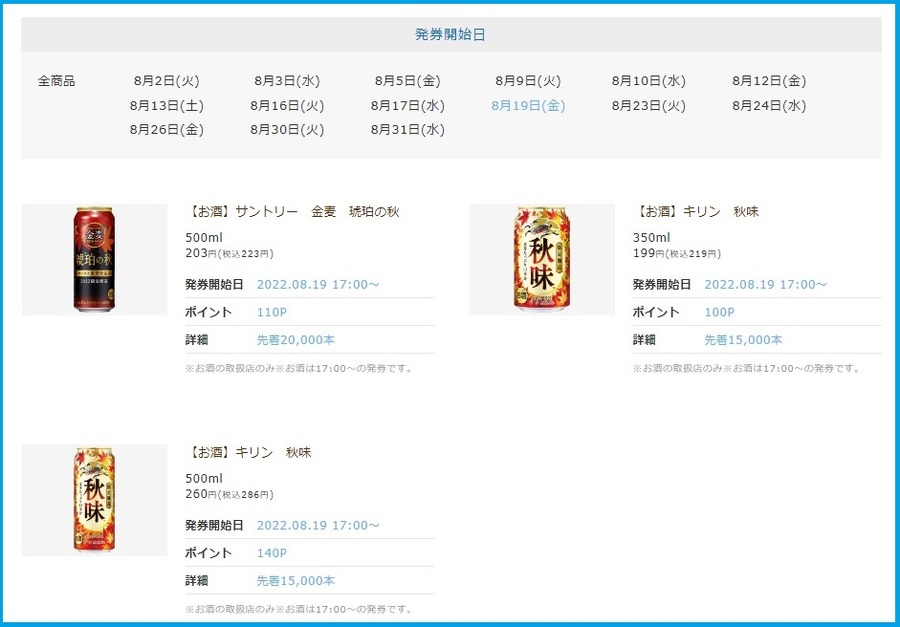Click start date of 350ml 秋味
900x627 pixels.
pyautogui.click(x=766, y=284)
